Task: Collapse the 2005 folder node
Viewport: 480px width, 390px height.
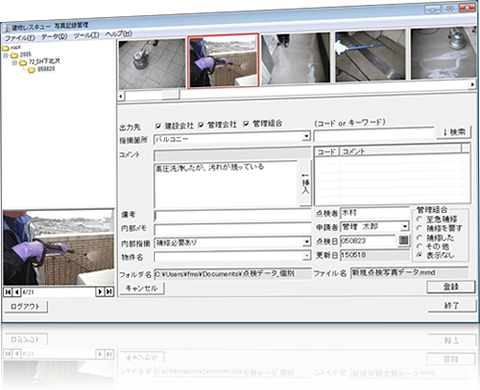Action: (x=6, y=55)
